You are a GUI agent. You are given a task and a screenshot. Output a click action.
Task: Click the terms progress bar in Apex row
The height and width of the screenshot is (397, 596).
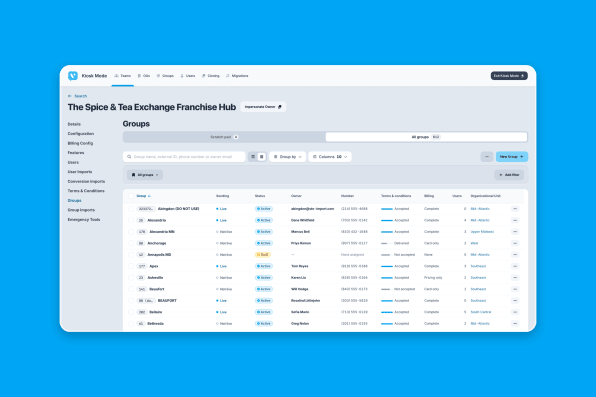click(387, 266)
